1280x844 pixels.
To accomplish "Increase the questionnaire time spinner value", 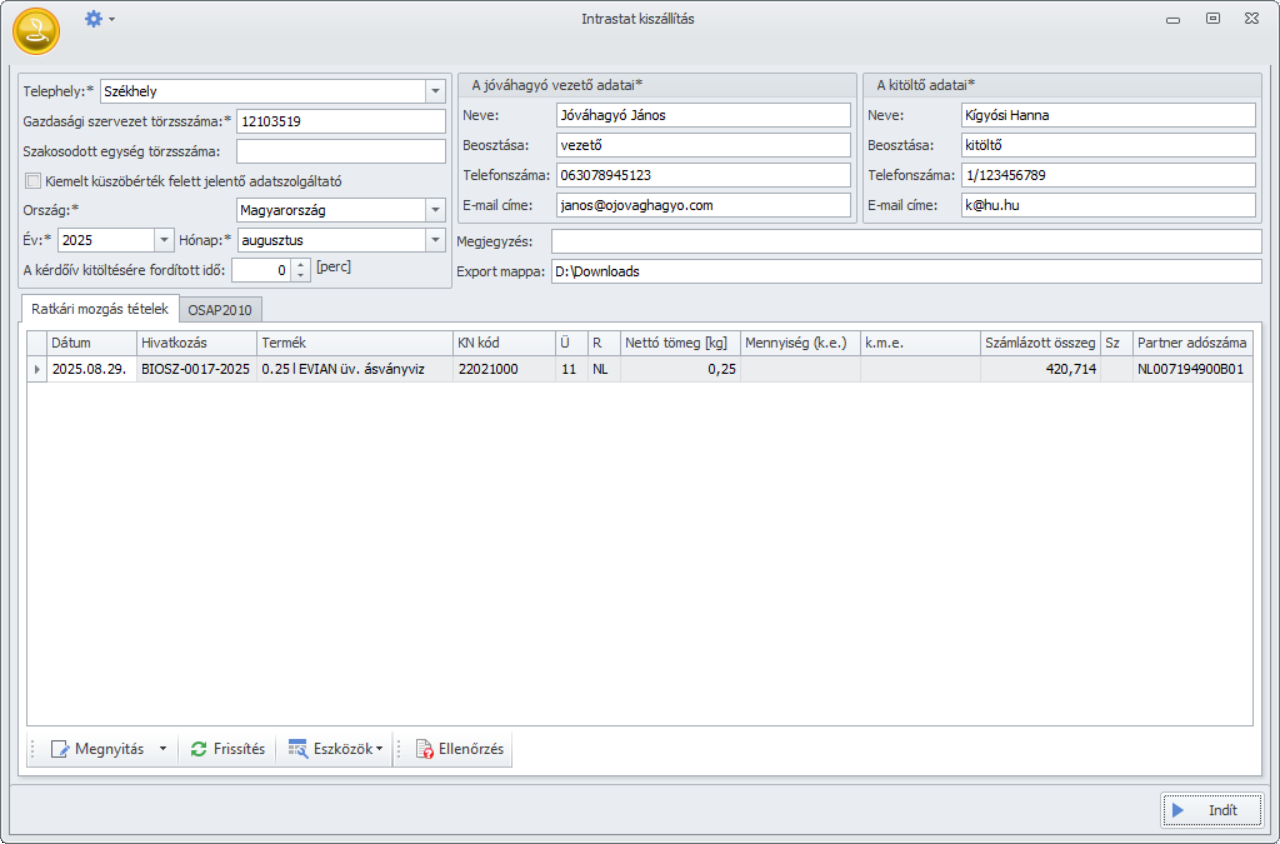I will point(302,265).
